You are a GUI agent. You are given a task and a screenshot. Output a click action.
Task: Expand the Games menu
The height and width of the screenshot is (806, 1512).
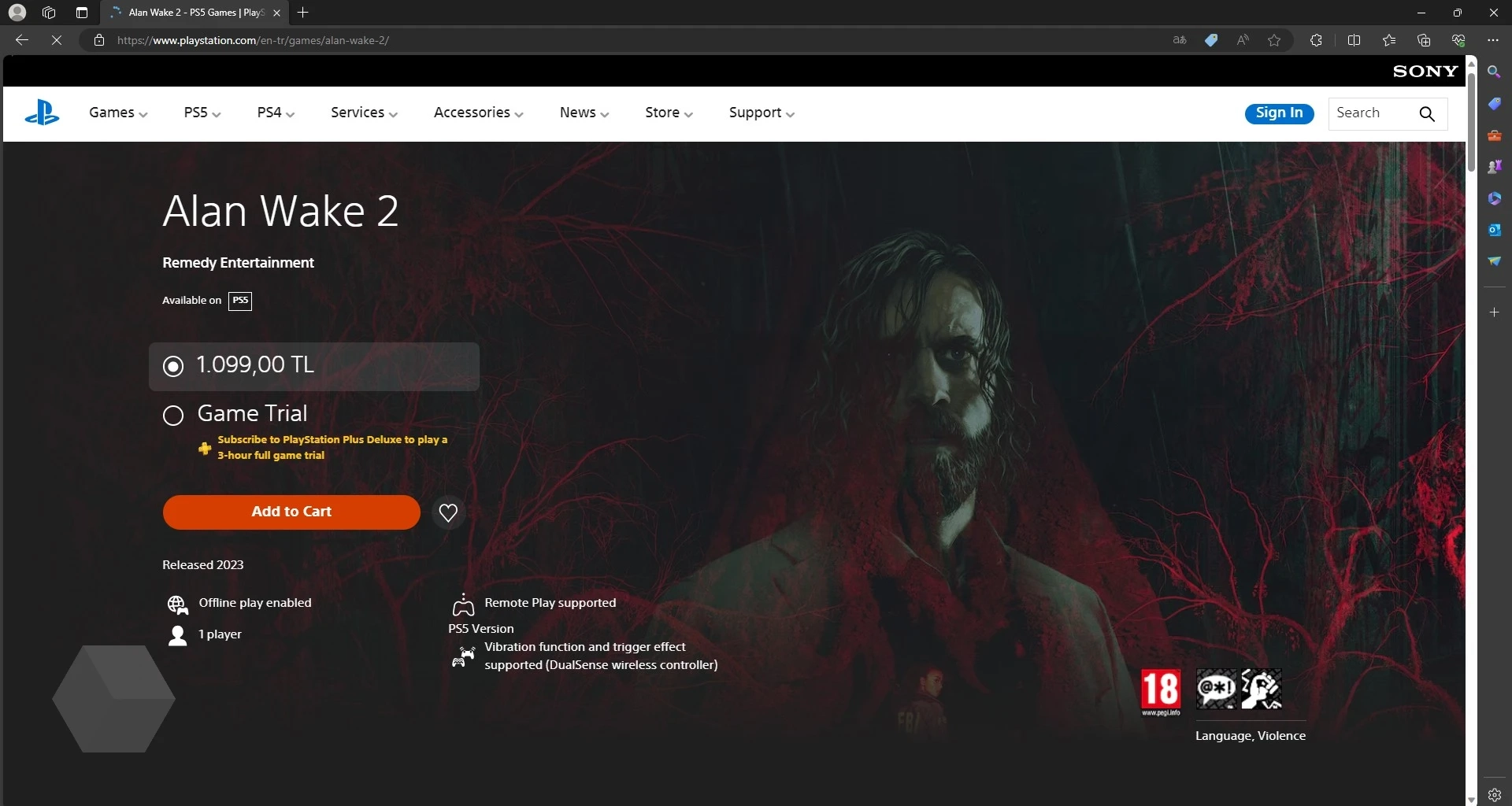point(118,113)
